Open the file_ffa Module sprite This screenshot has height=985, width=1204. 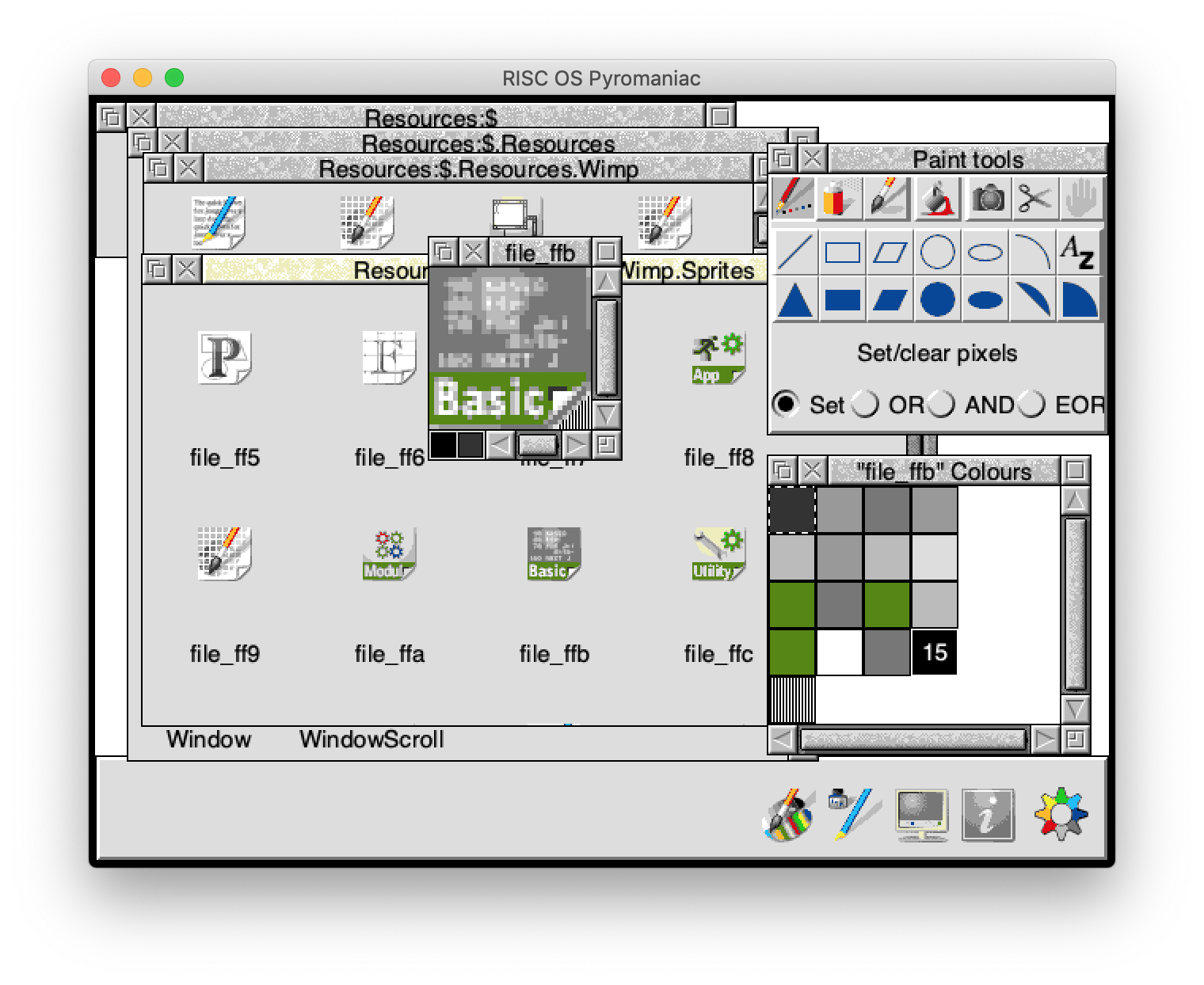389,554
